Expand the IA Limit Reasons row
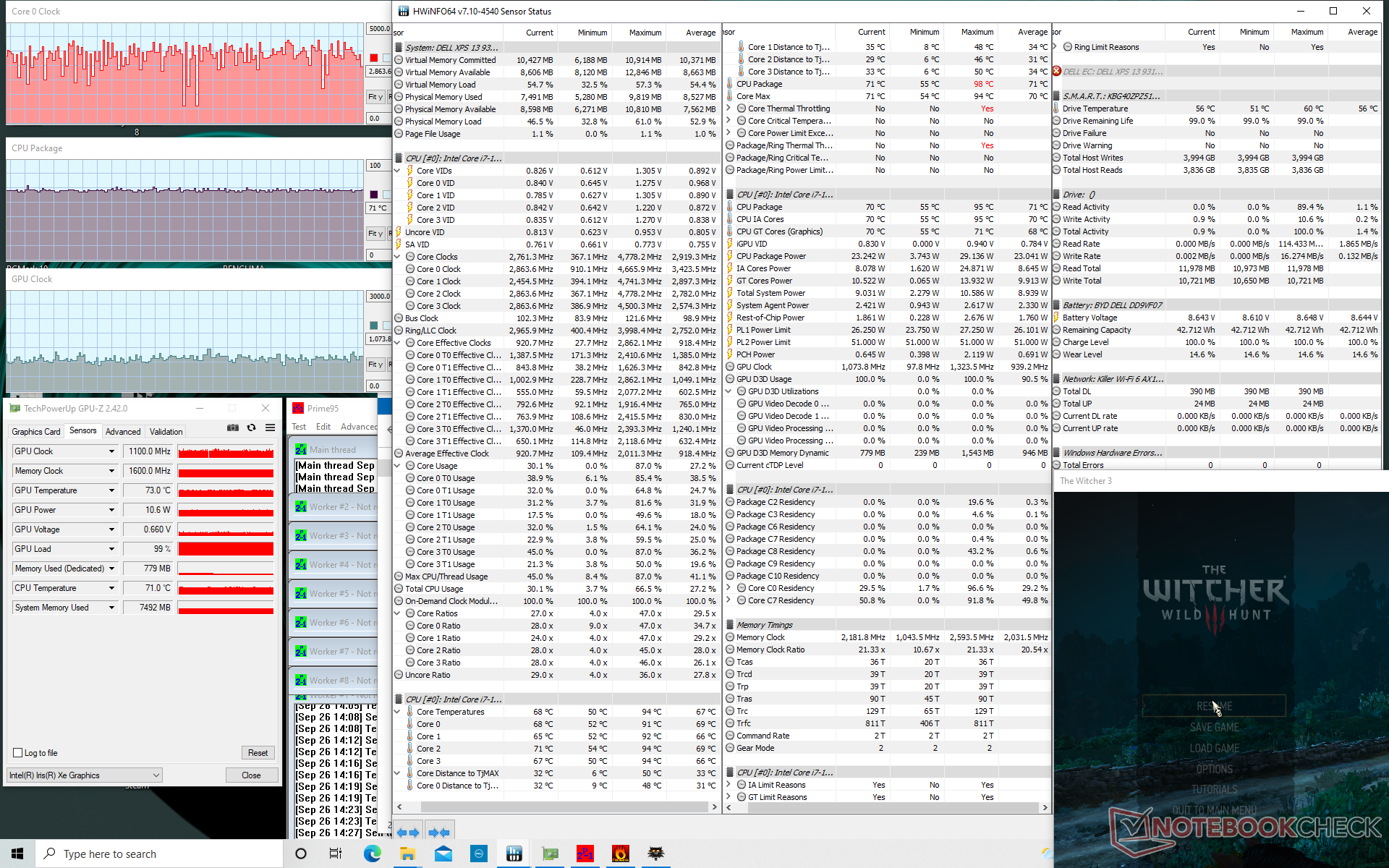Viewport: 1389px width, 868px height. (730, 785)
